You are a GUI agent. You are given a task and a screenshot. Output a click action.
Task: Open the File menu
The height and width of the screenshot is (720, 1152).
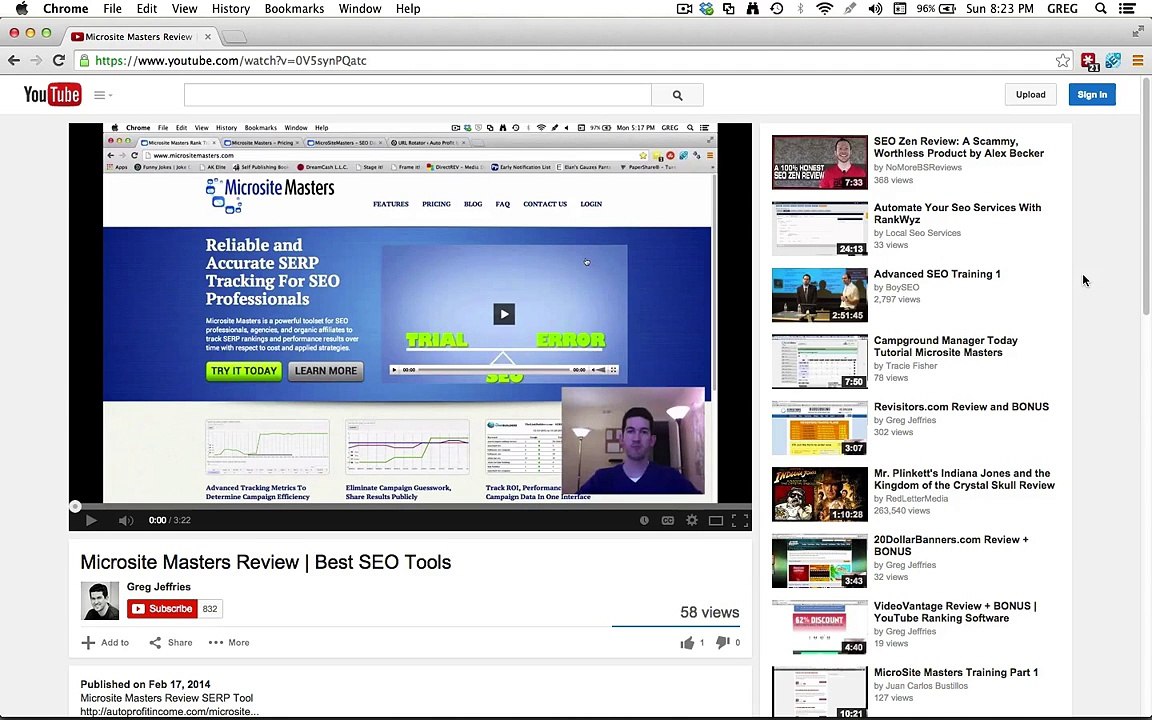(x=112, y=9)
